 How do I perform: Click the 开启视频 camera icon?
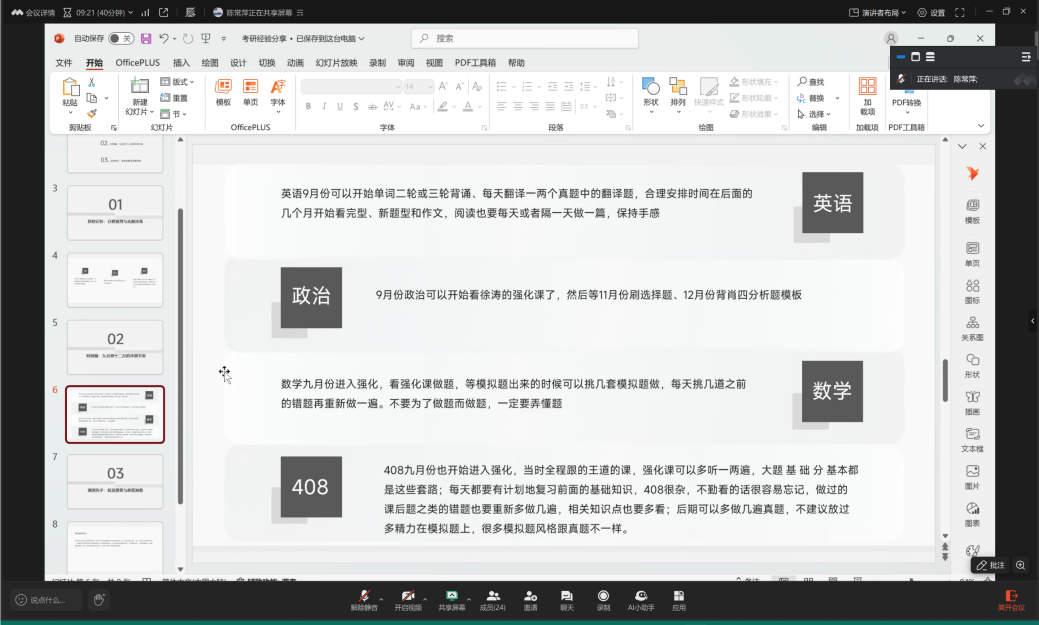(407, 596)
